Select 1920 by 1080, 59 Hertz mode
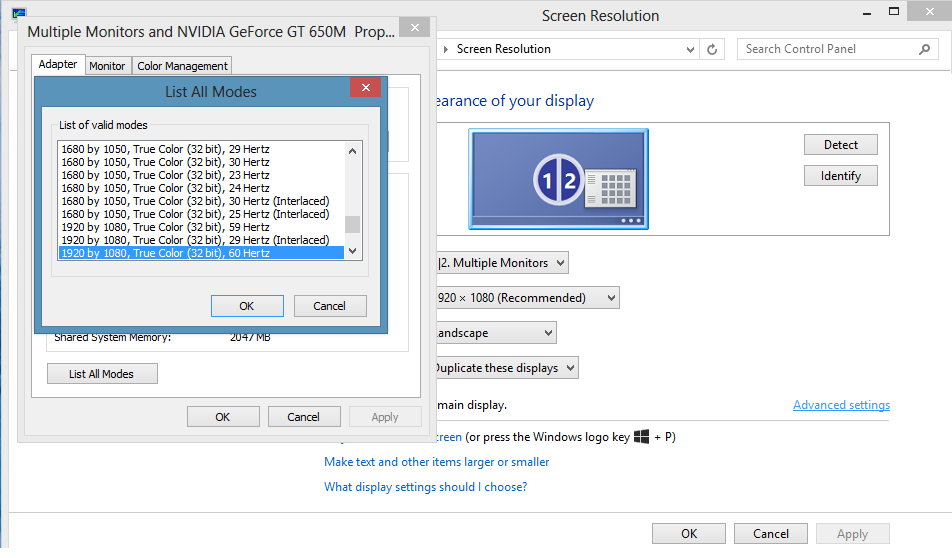Viewport: 952px width, 558px height. (201, 227)
